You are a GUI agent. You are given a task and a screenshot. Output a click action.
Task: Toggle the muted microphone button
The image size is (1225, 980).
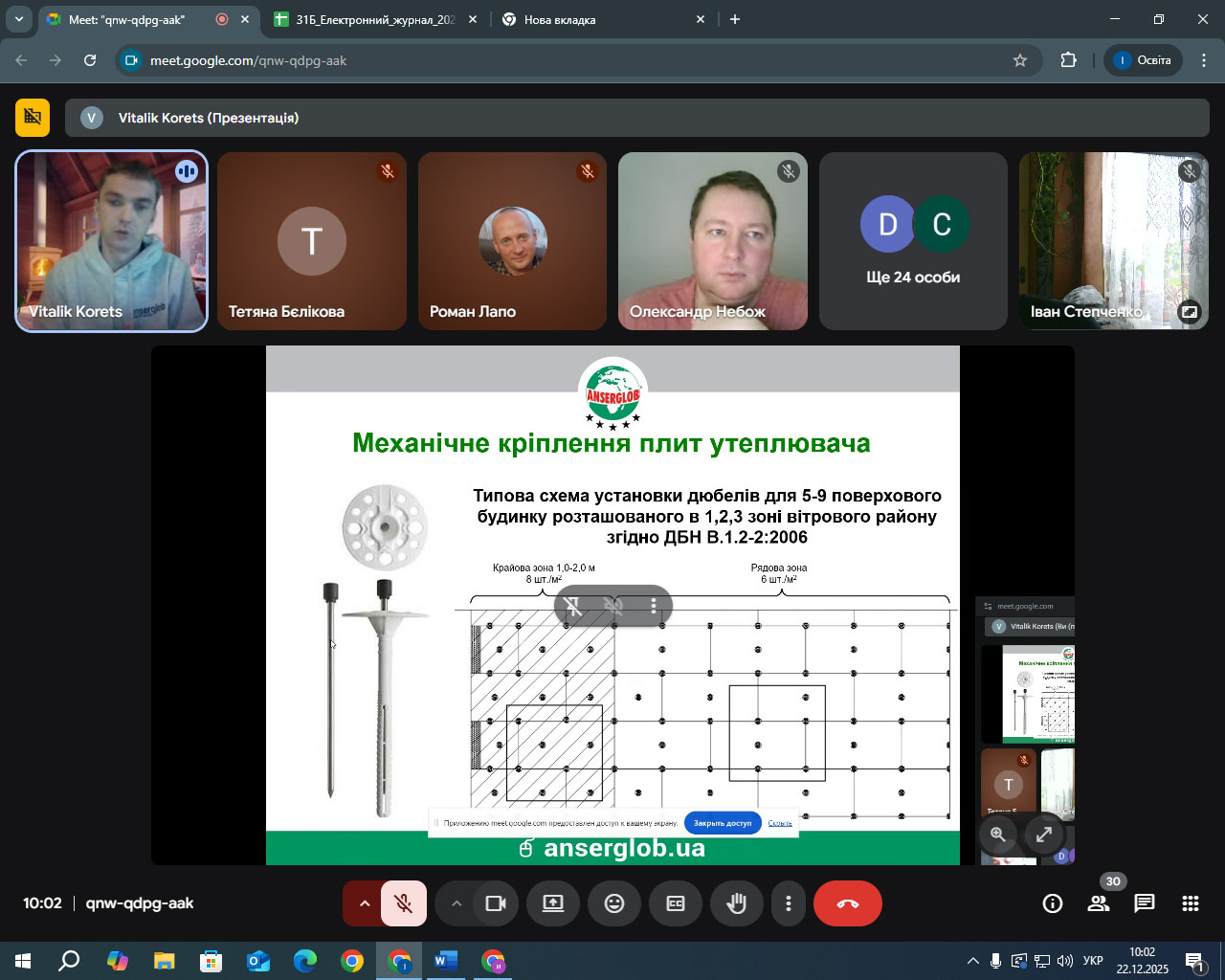click(x=404, y=903)
